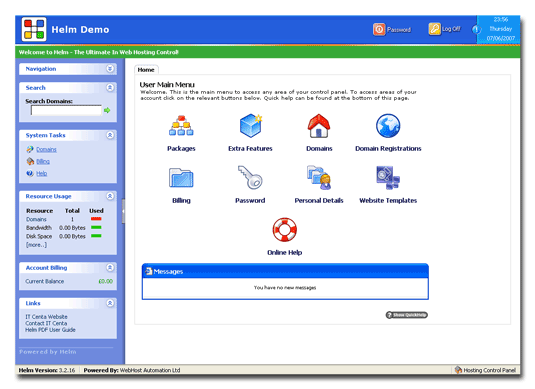Collapse the System Tasks panel
Image resolution: width=535 pixels, height=389 pixels.
tap(110, 135)
